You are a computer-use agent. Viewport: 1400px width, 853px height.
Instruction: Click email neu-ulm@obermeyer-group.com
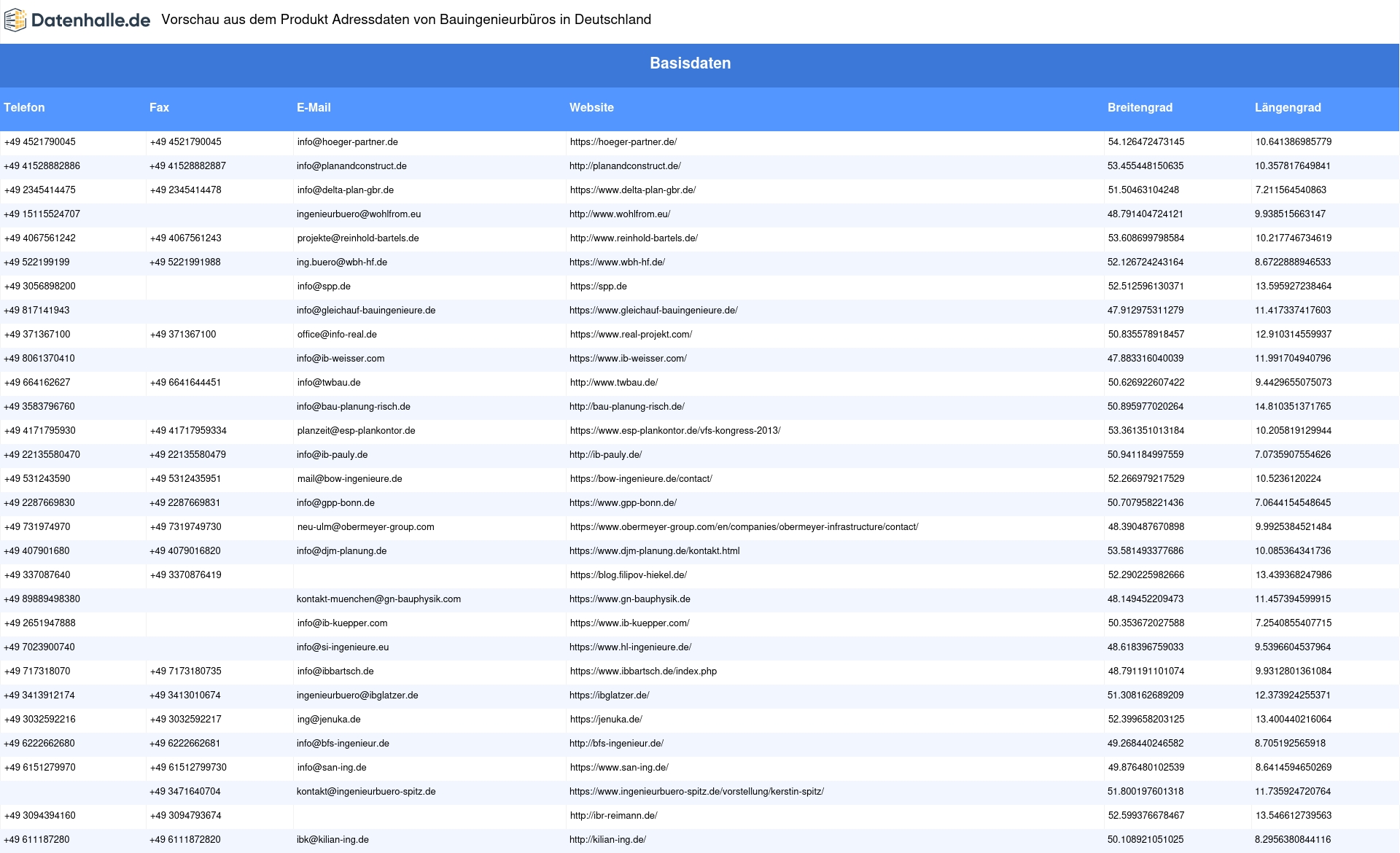click(366, 527)
